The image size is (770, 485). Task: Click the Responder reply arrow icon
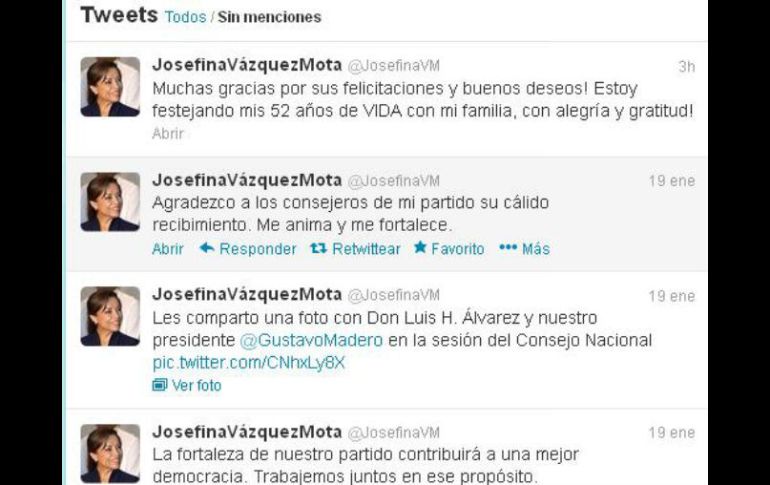point(207,248)
